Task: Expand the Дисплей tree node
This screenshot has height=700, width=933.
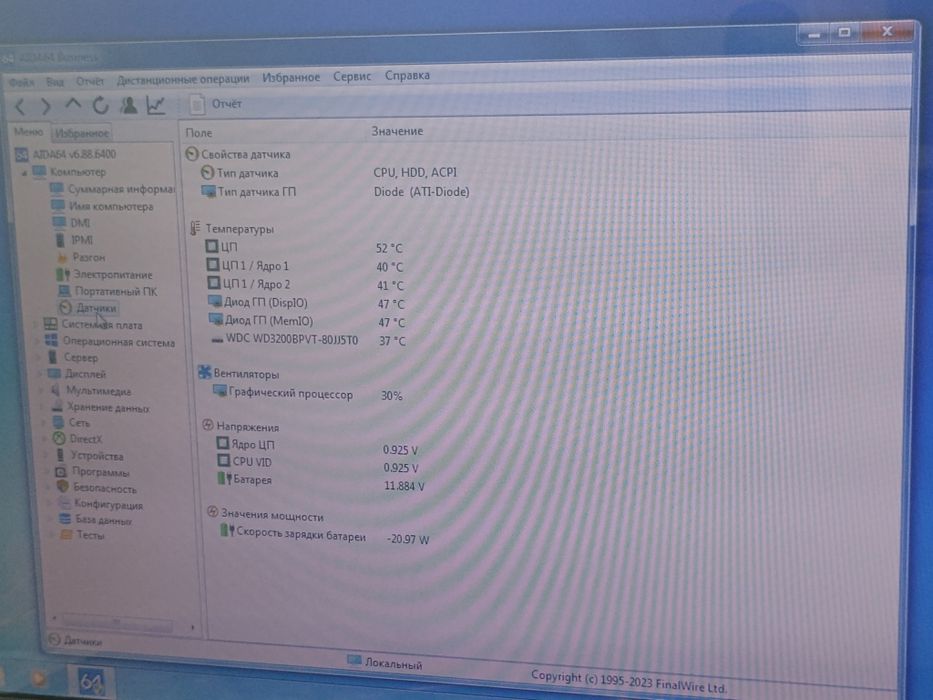Action: pyautogui.click(x=41, y=374)
